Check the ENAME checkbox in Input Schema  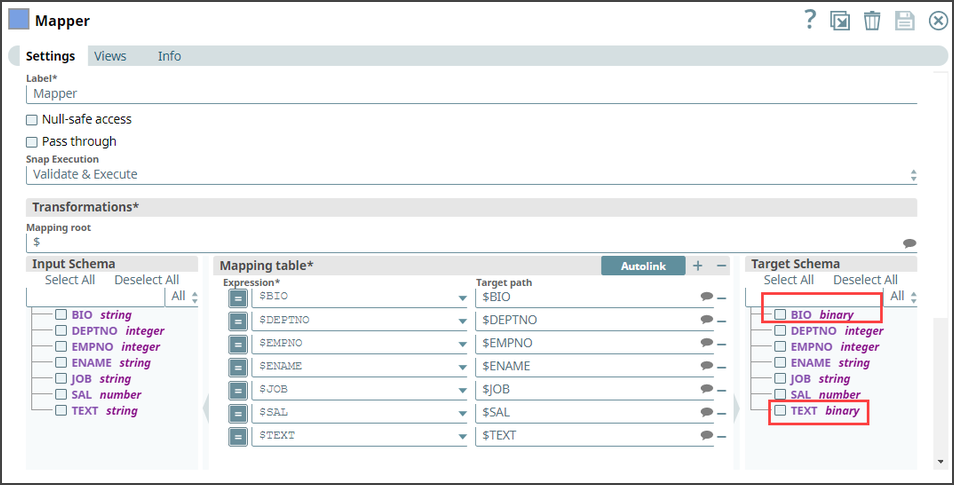tap(62, 363)
